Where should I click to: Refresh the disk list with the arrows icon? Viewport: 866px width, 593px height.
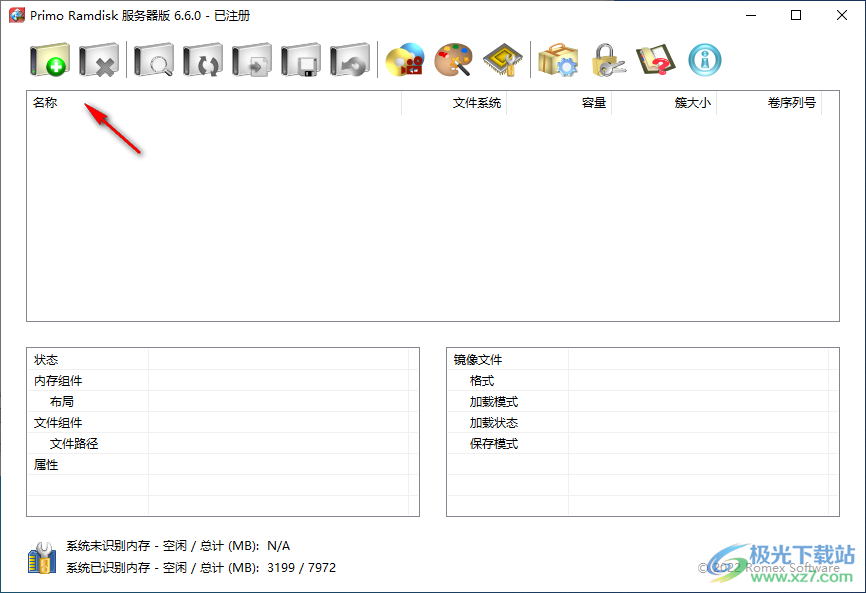click(203, 60)
